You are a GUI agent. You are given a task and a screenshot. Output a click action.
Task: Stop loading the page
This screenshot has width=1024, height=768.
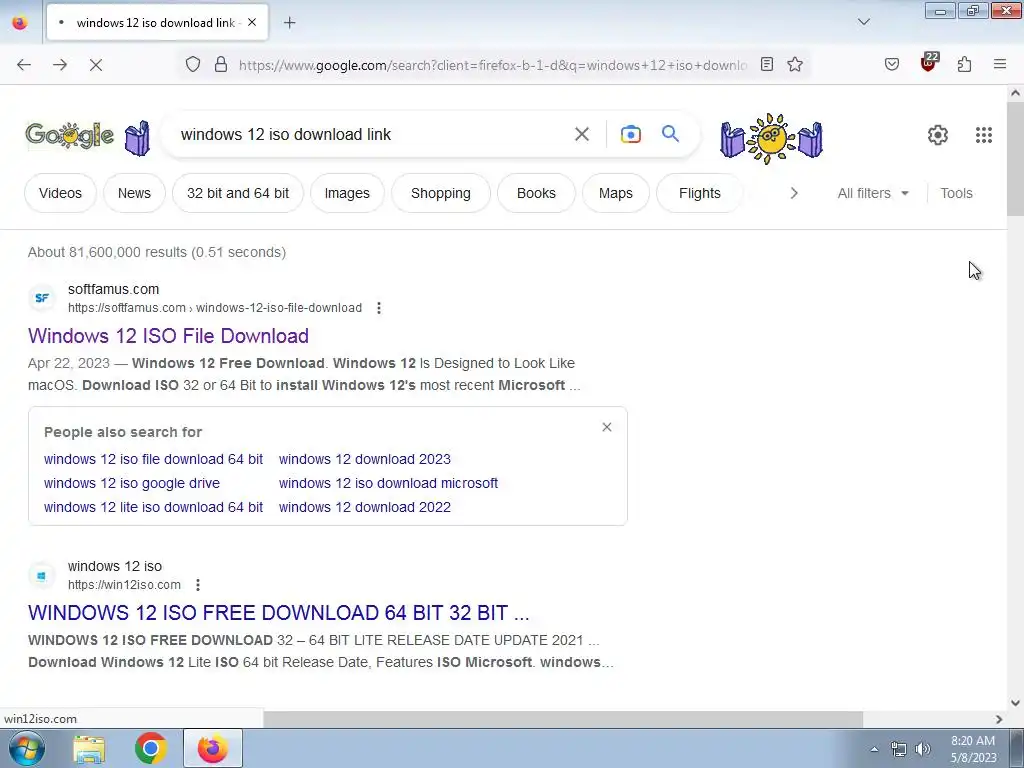(x=96, y=65)
